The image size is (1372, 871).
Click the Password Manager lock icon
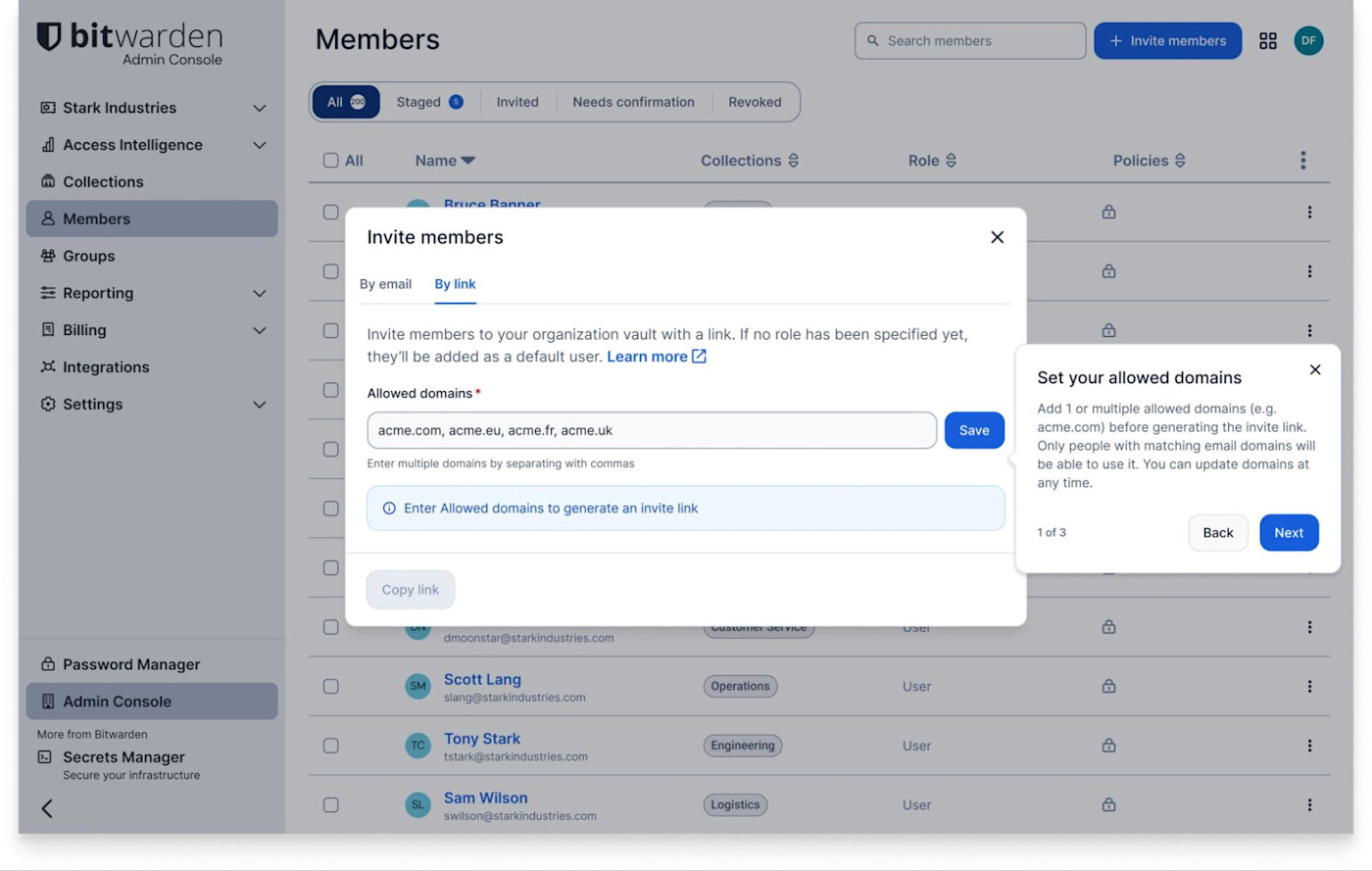click(x=47, y=663)
